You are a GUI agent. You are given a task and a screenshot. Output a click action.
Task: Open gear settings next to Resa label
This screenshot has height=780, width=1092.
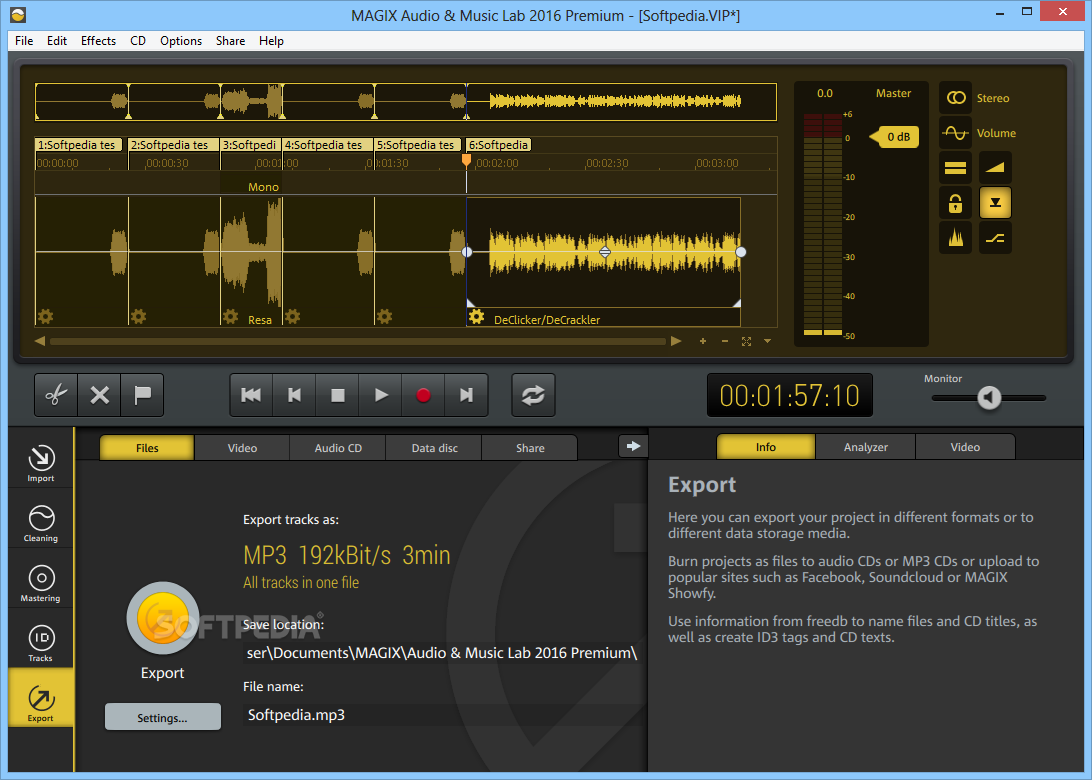click(231, 317)
